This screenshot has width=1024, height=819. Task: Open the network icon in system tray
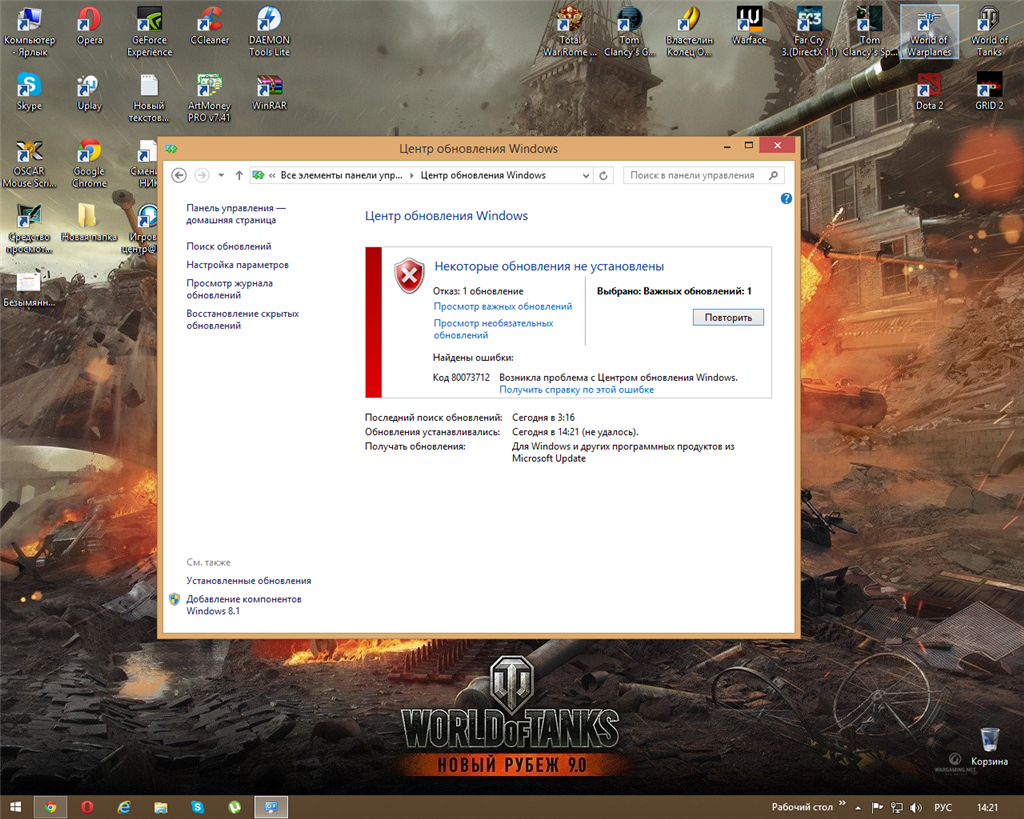tap(897, 808)
